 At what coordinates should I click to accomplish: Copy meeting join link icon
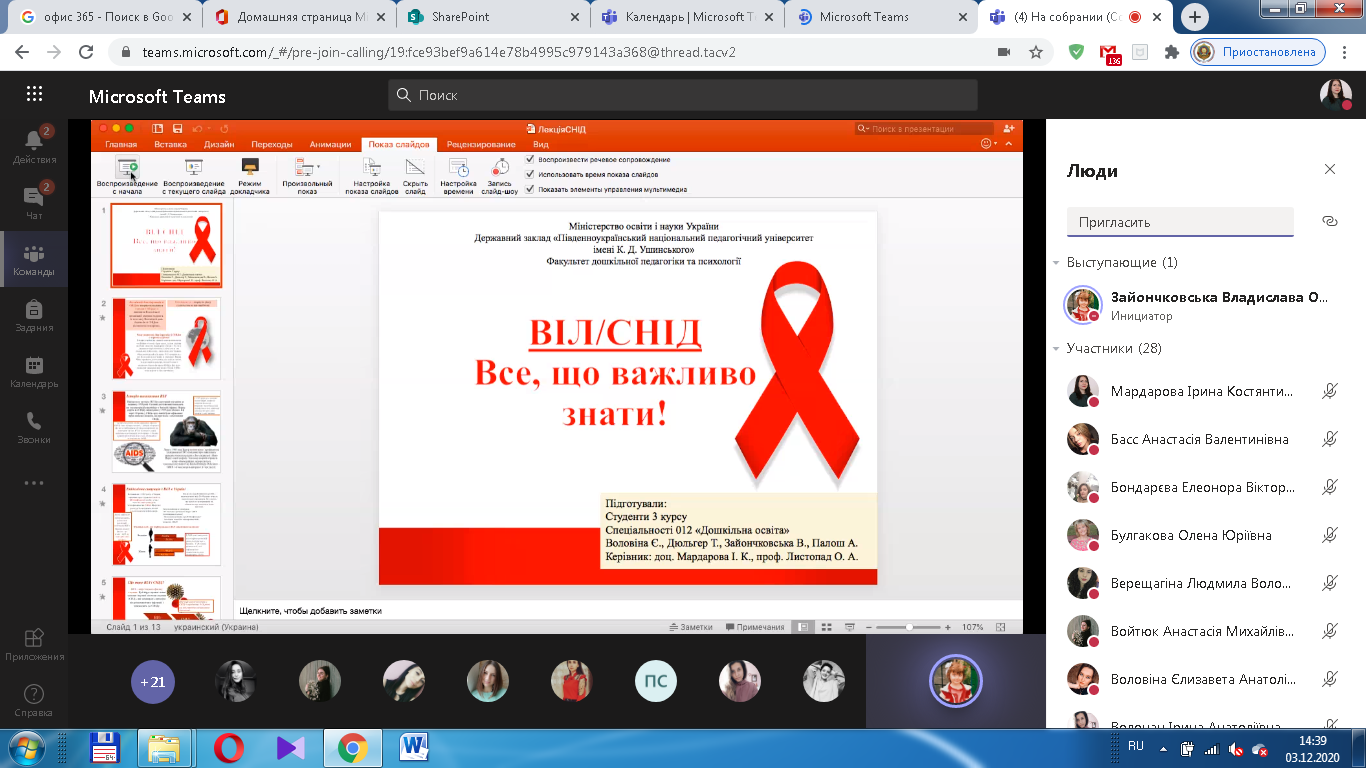click(x=1329, y=221)
